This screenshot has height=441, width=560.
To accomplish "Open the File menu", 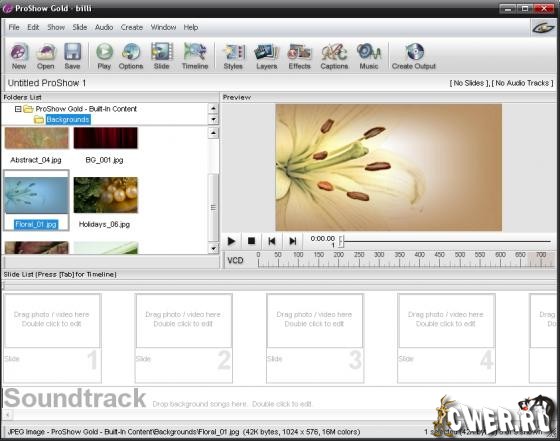I will 14,27.
